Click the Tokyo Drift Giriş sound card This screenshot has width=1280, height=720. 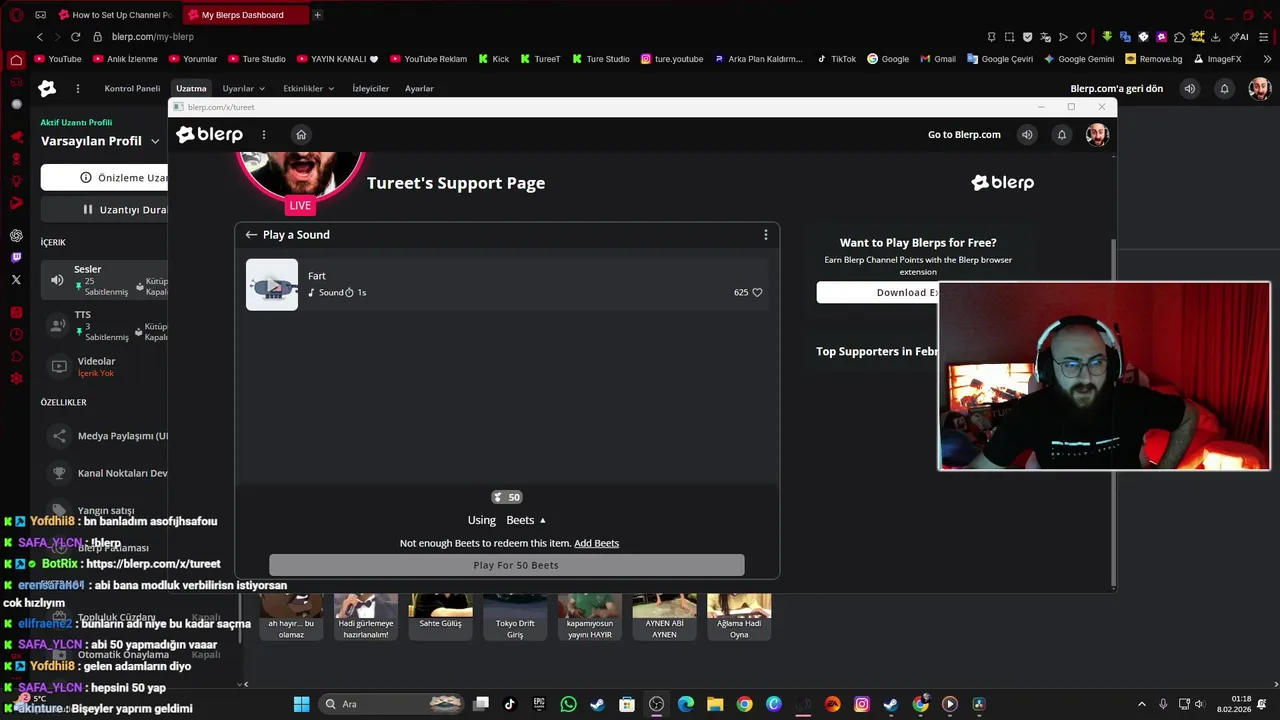(515, 616)
